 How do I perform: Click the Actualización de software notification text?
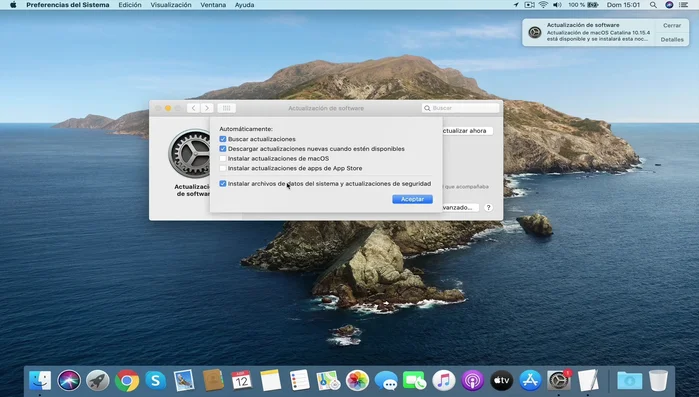pos(583,25)
